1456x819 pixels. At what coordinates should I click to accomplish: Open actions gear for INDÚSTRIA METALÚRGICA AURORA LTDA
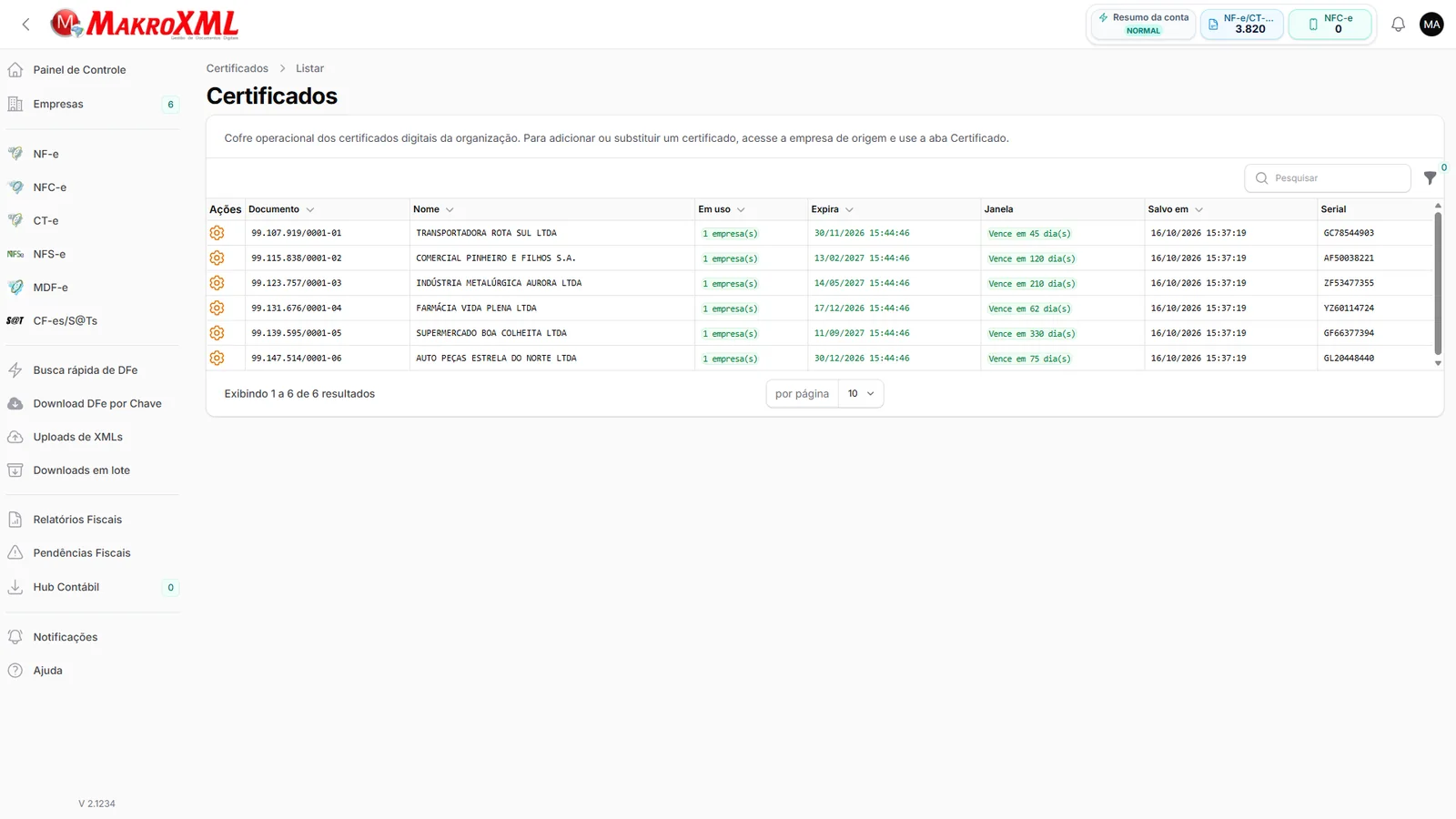(217, 283)
